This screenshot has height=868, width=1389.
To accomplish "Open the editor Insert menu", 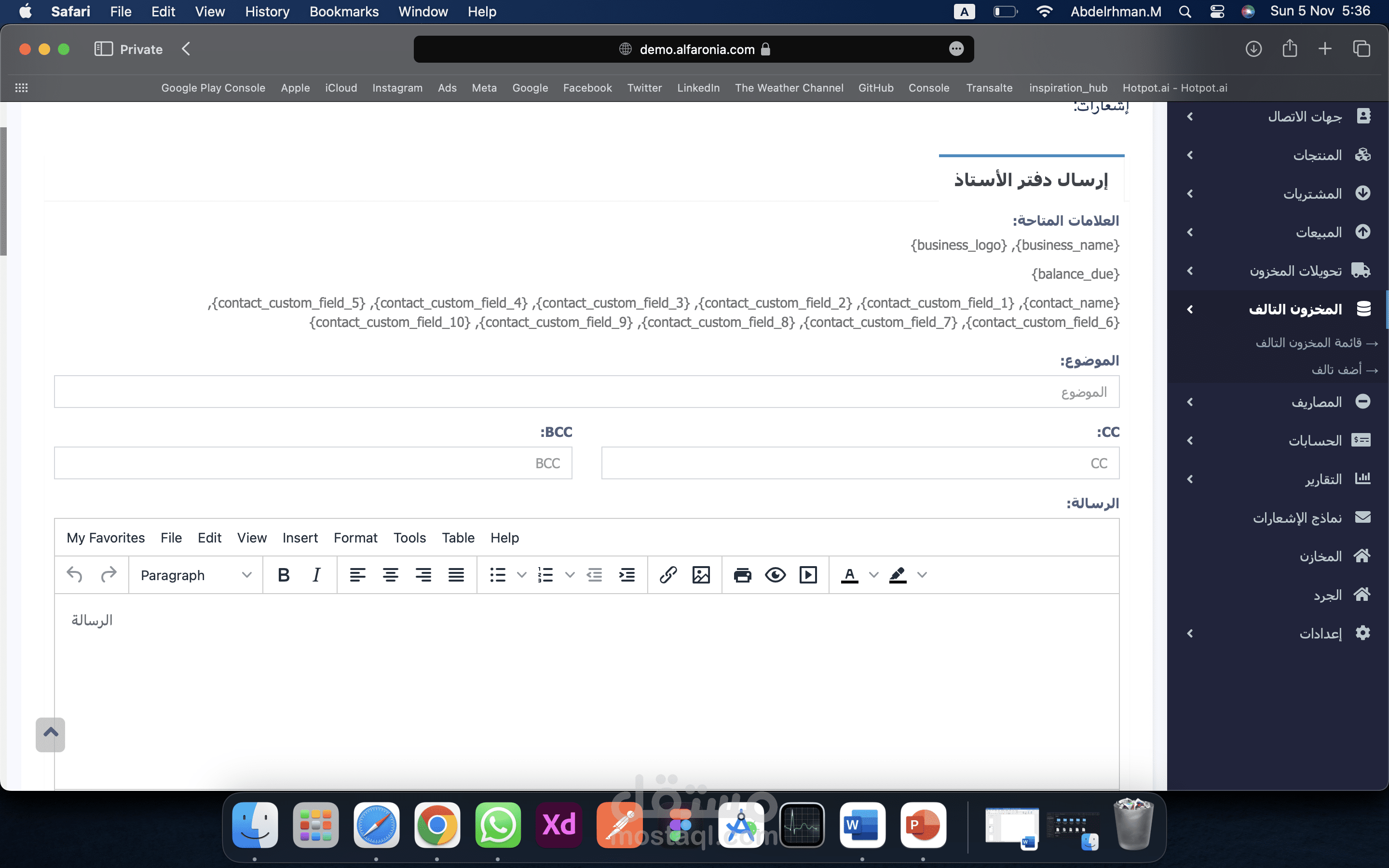I will (x=300, y=538).
